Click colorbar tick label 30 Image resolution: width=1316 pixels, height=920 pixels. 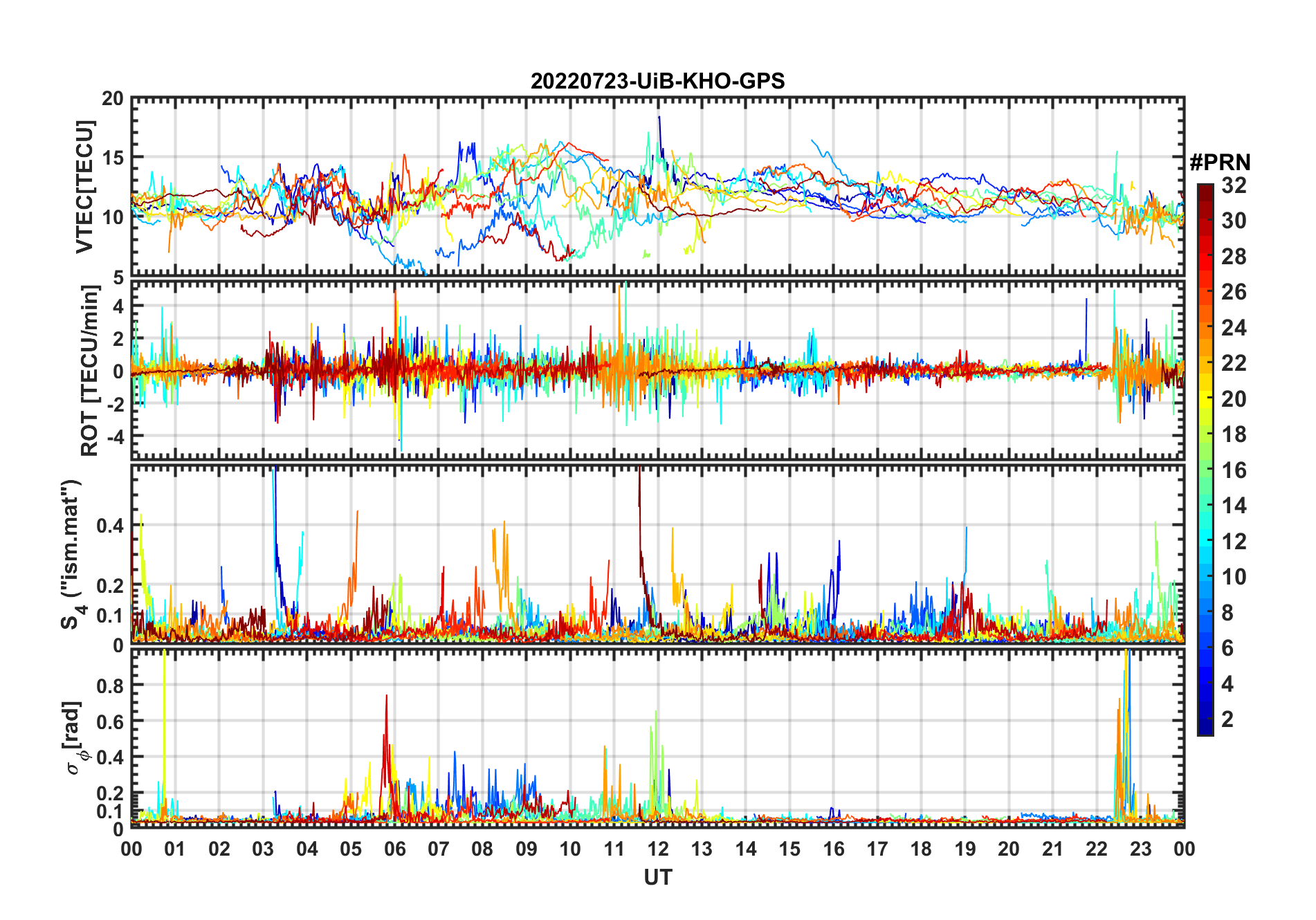point(1234,221)
